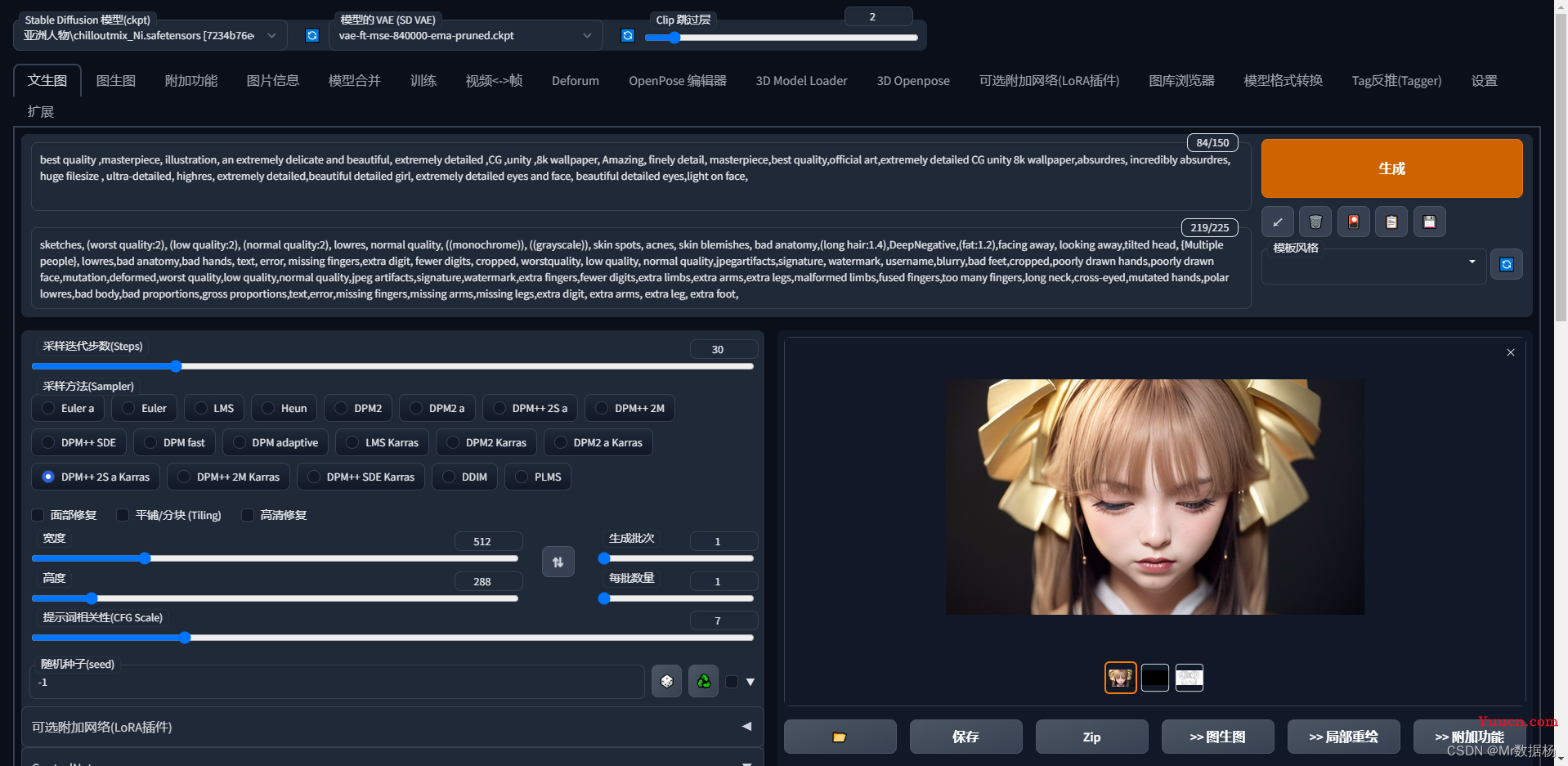Toggle the extra seed options checkbox
Screen dimensions: 1568x766
[x=732, y=682]
